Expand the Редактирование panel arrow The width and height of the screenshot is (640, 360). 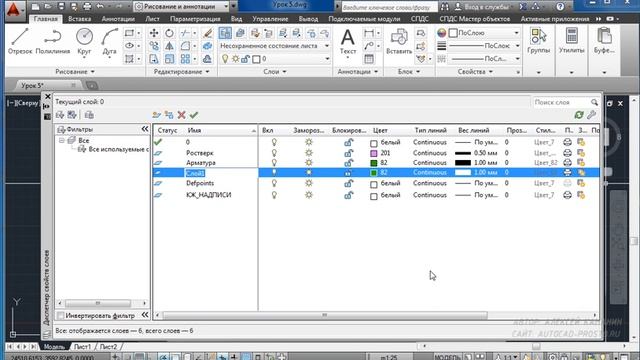coord(207,72)
